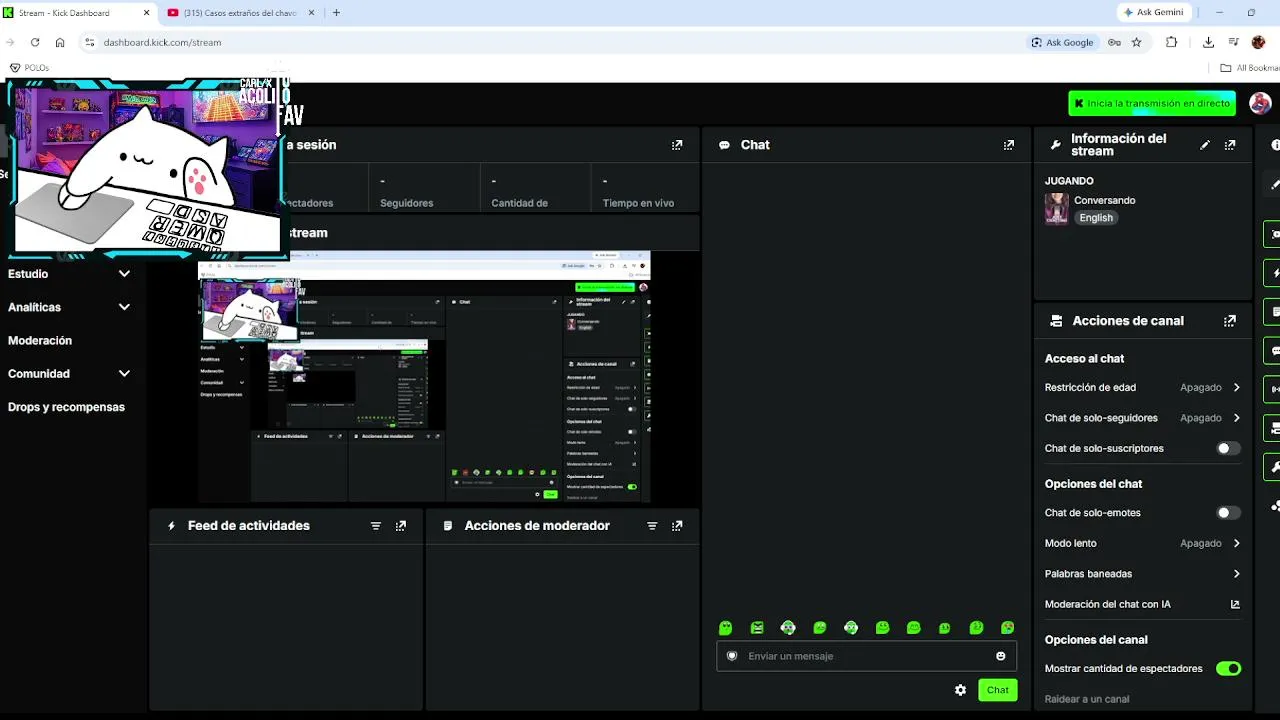Image resolution: width=1280 pixels, height=720 pixels.
Task: Open Drops y recompensas in sidebar
Action: pos(66,408)
